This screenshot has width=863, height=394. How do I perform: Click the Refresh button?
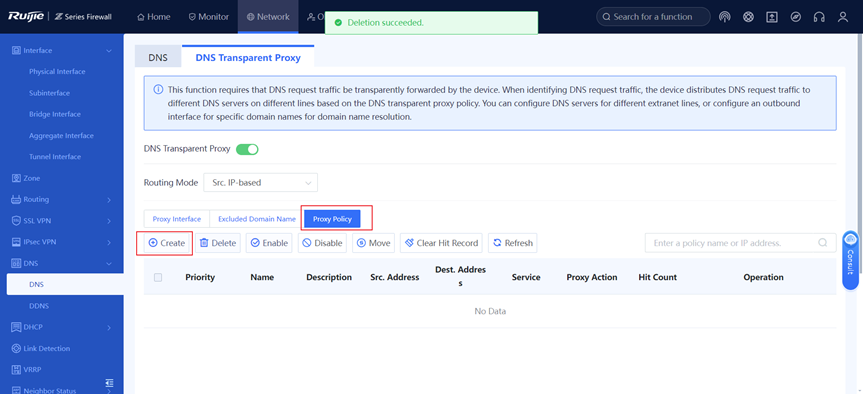[513, 243]
